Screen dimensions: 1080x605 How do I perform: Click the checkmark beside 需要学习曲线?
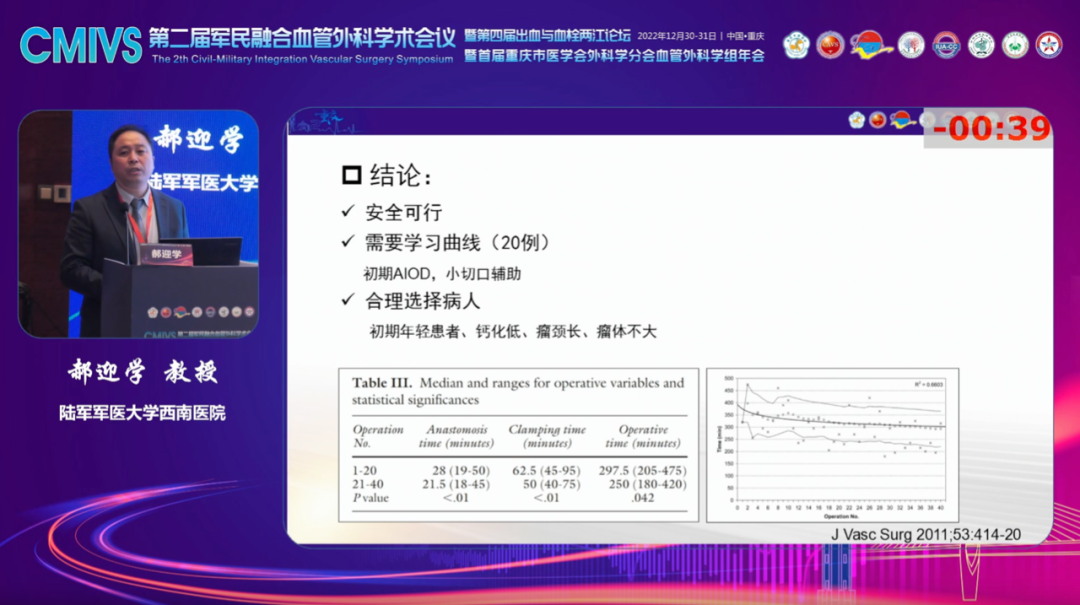point(348,241)
